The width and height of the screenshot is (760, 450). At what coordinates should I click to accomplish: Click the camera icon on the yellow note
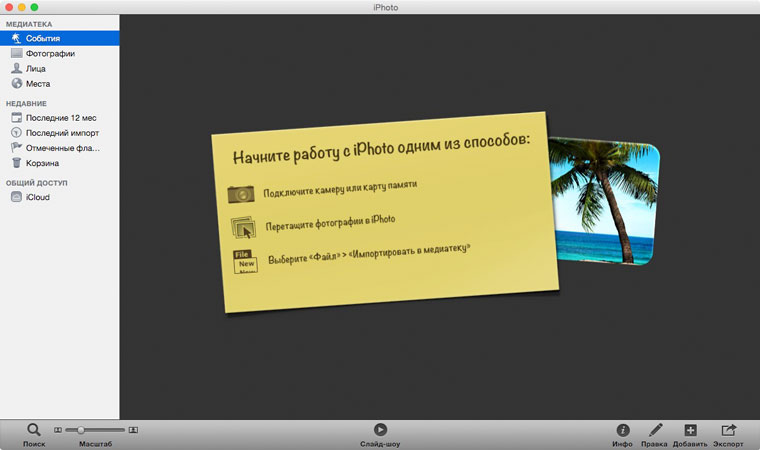tap(241, 194)
